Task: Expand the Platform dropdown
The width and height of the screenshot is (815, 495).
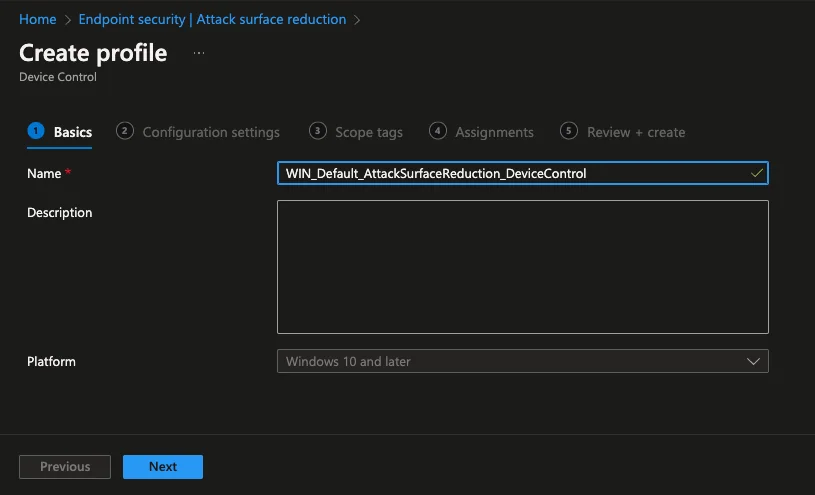Action: point(522,361)
